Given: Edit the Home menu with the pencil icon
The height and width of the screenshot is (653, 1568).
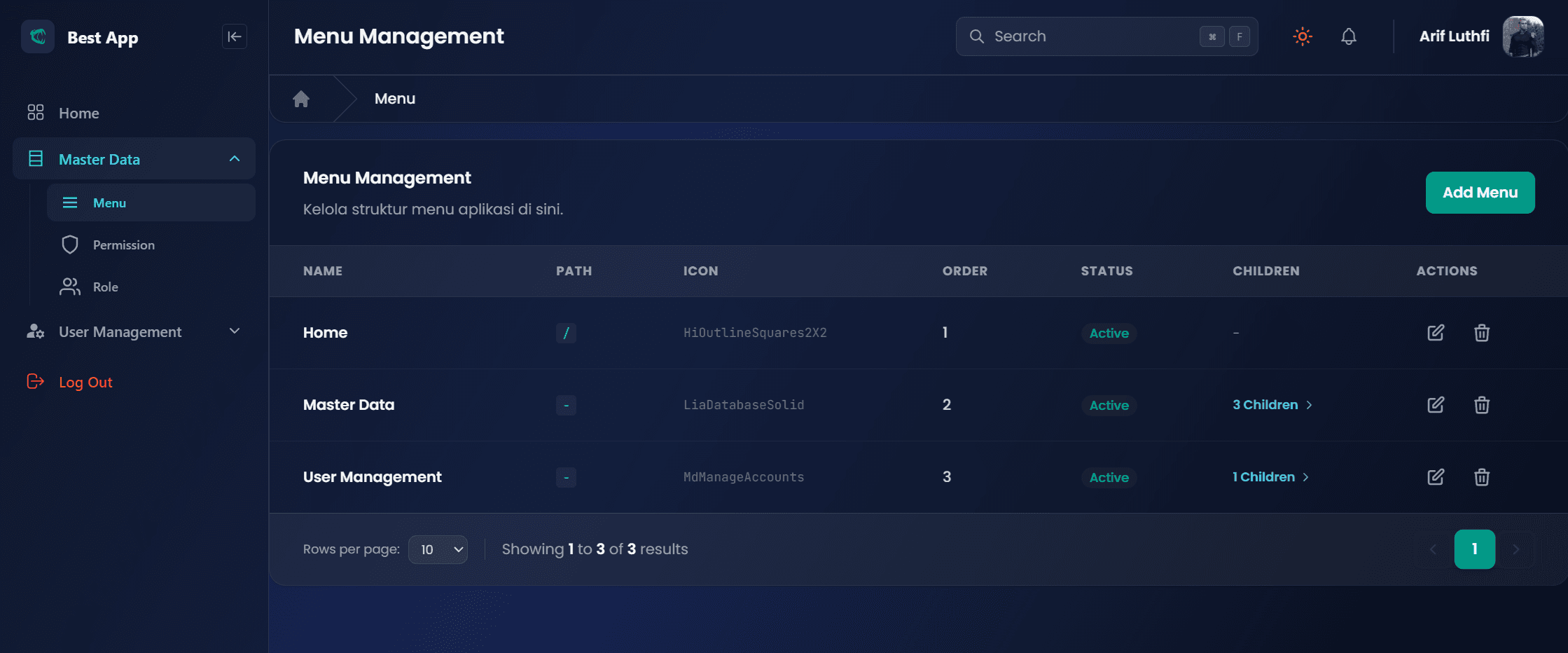Looking at the screenshot, I should click(x=1435, y=333).
